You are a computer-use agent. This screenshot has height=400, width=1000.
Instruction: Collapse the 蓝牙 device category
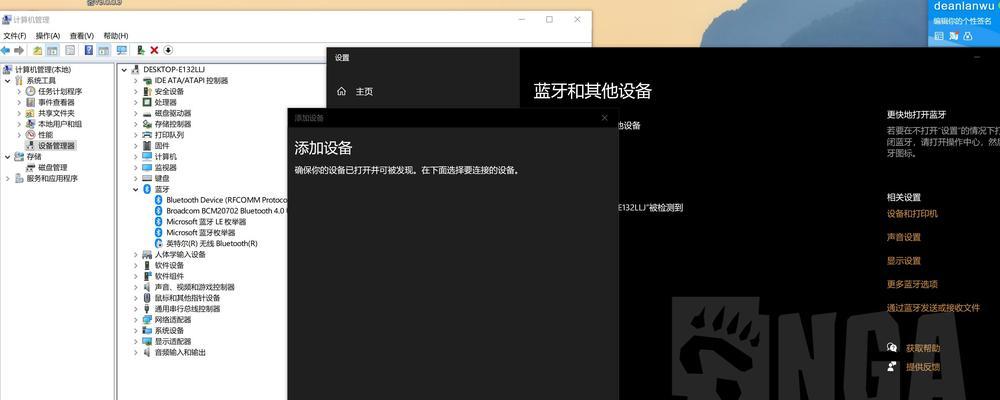tap(136, 189)
